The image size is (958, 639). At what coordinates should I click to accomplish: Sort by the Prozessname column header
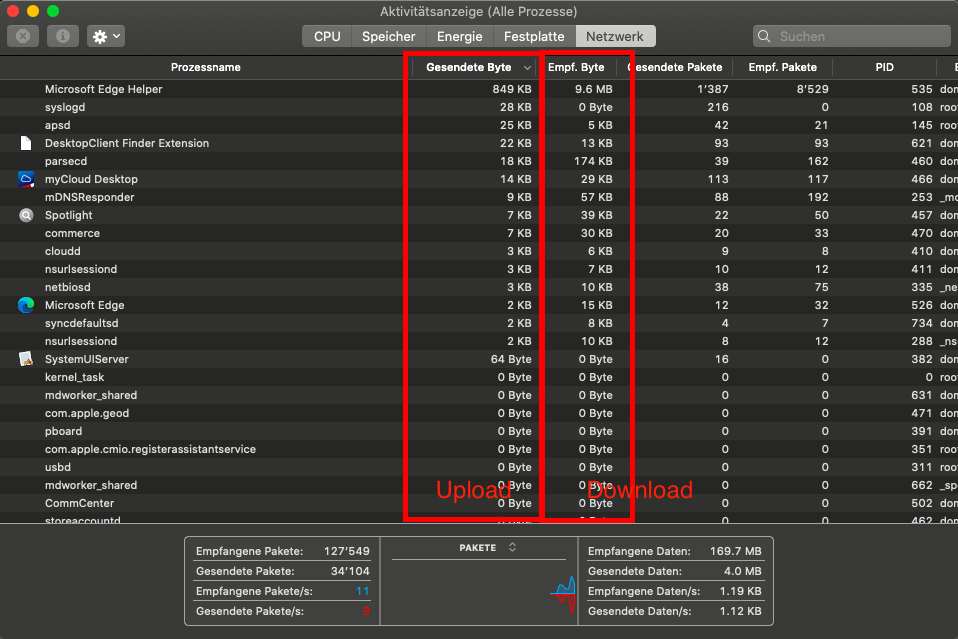(x=205, y=67)
